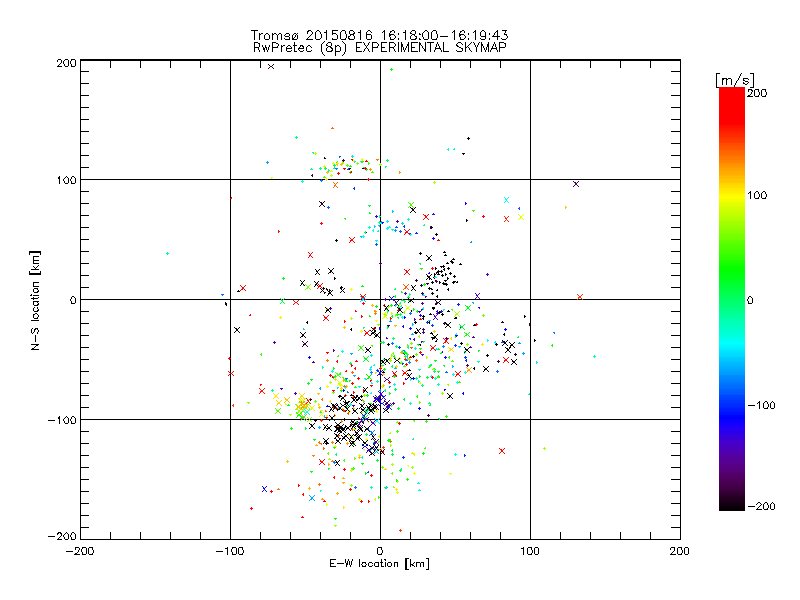Click the "200" tick label on N-S axis

click(66, 63)
